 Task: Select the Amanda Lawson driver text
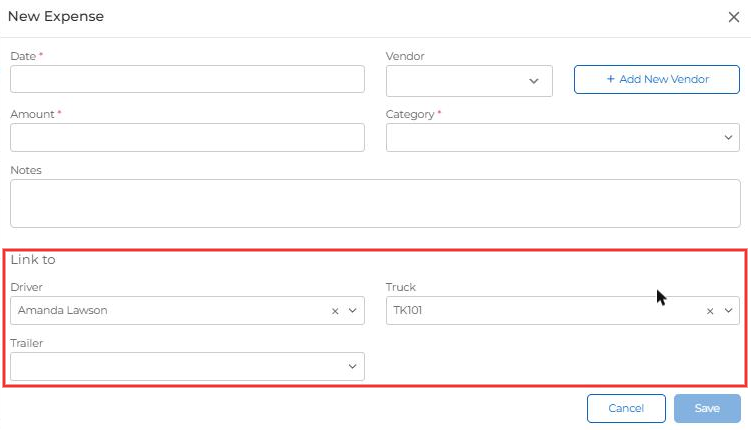point(63,310)
